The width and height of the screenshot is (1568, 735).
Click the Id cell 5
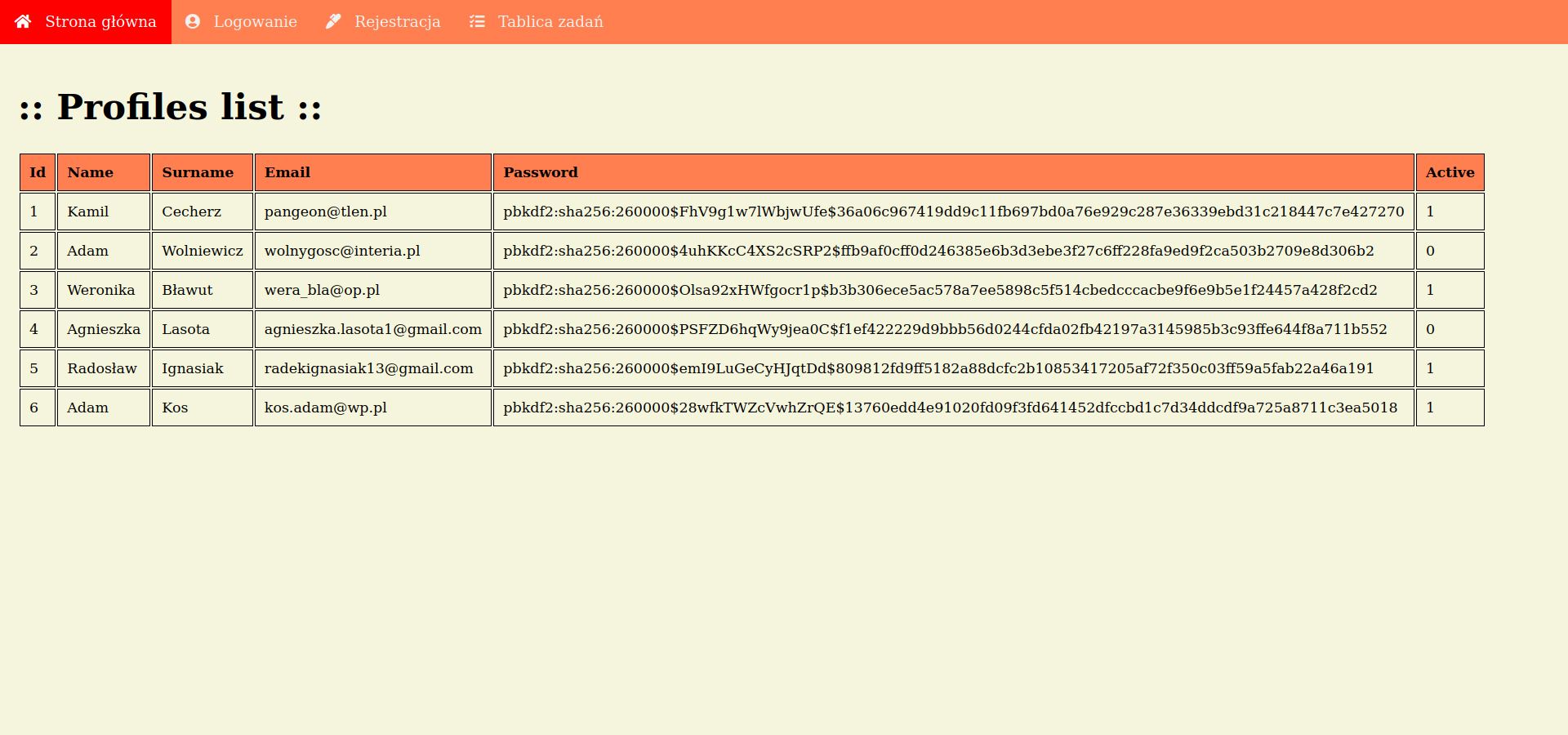(x=38, y=368)
